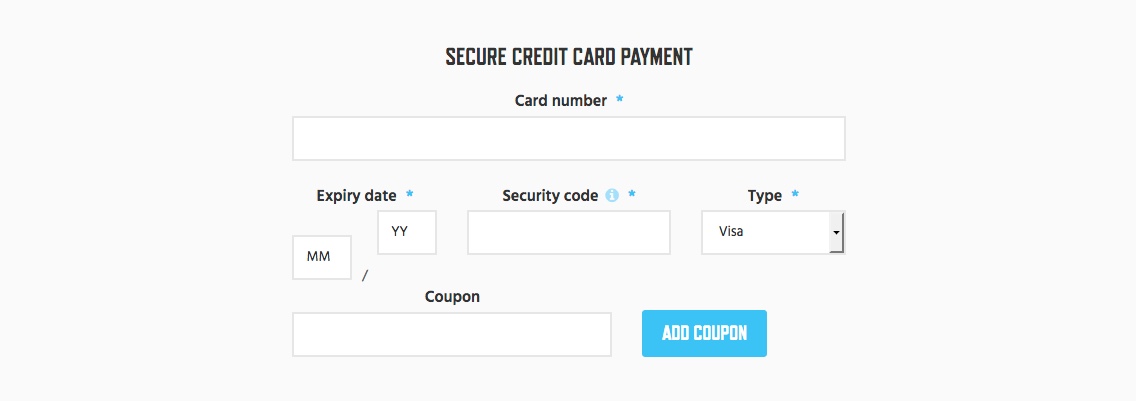Screen dimensions: 1136x401
Task: Click the Card number label
Action: pos(561,101)
